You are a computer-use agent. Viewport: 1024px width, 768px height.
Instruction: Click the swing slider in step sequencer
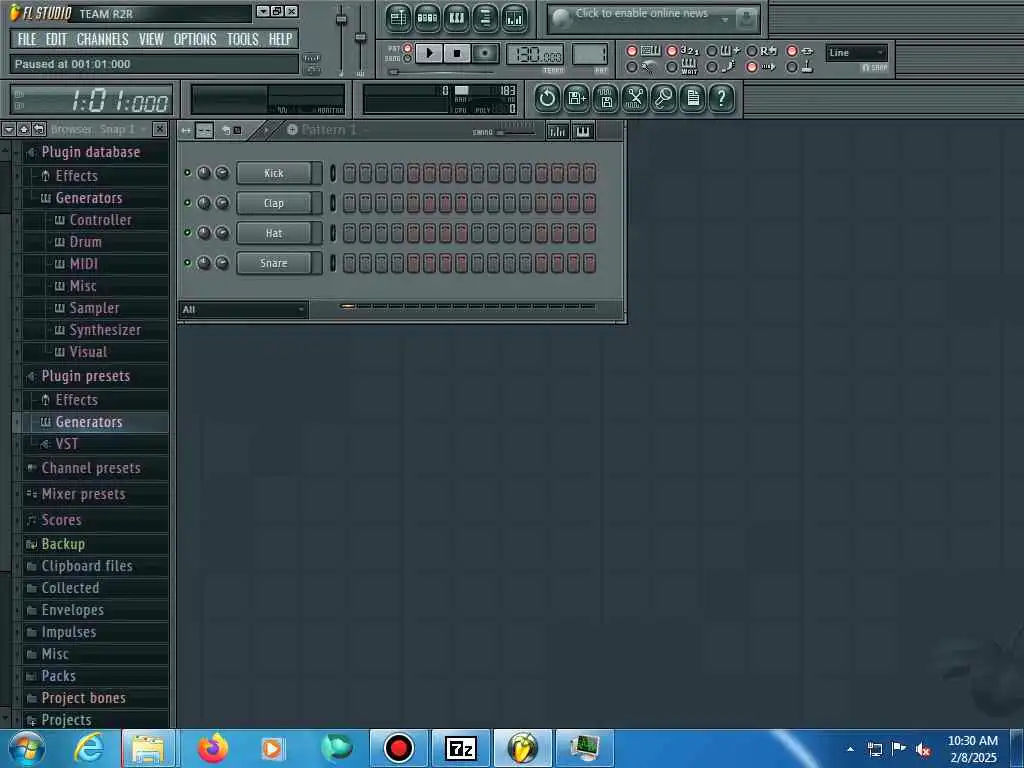(x=515, y=133)
